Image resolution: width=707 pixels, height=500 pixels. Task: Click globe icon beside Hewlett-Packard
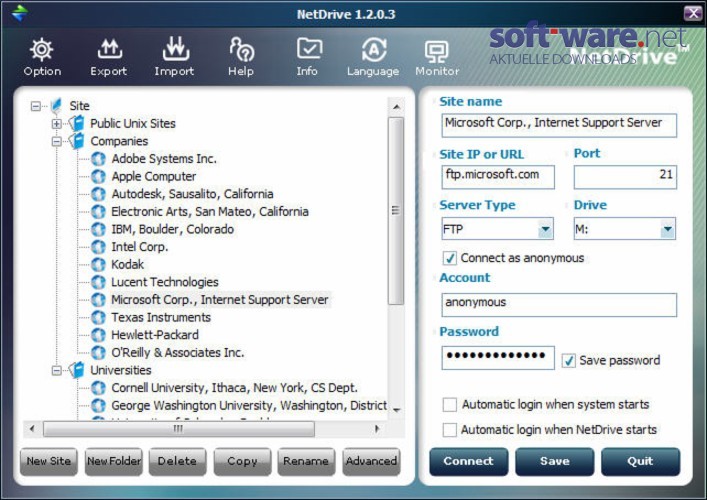[x=98, y=335]
